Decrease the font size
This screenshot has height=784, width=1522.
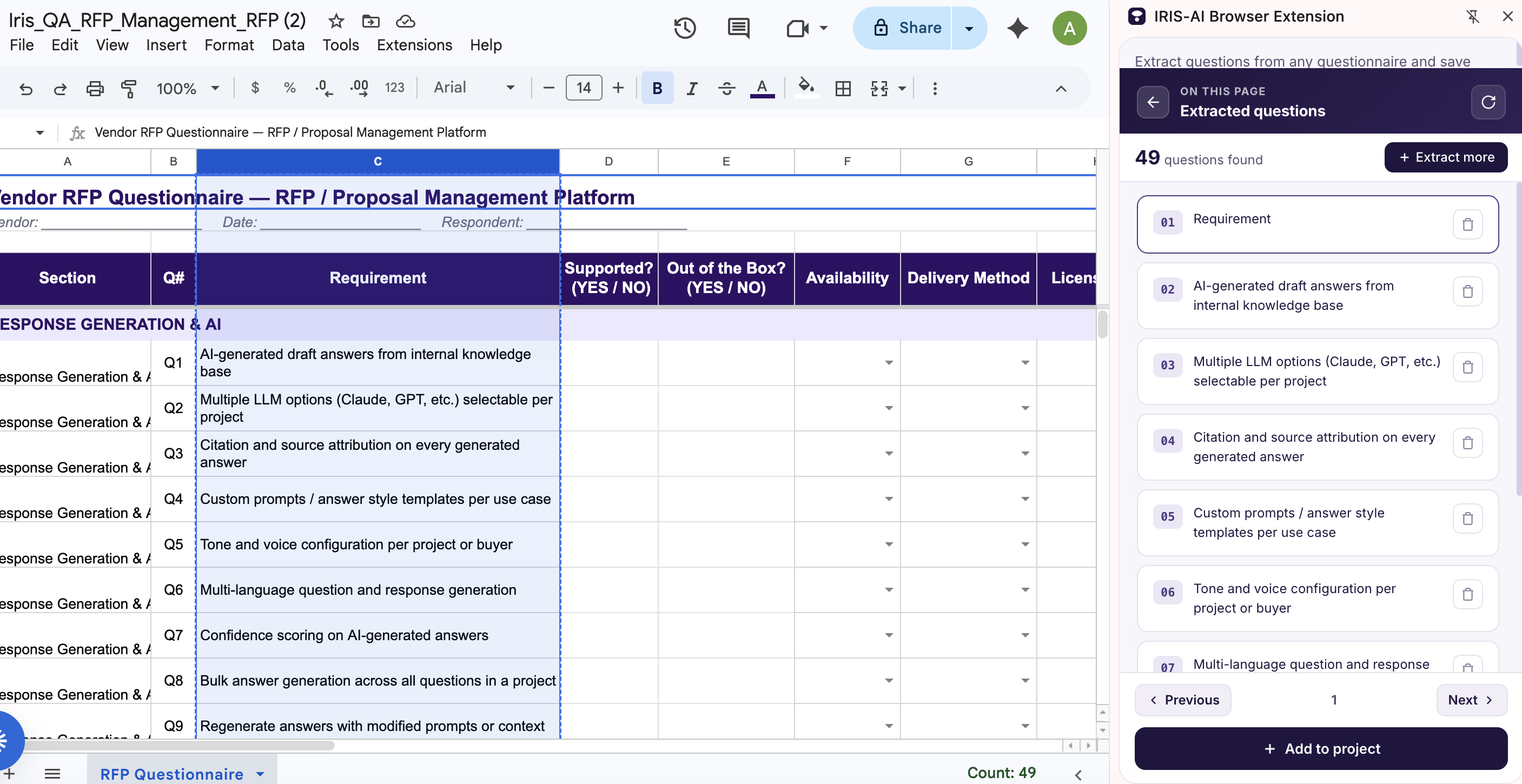[x=548, y=88]
